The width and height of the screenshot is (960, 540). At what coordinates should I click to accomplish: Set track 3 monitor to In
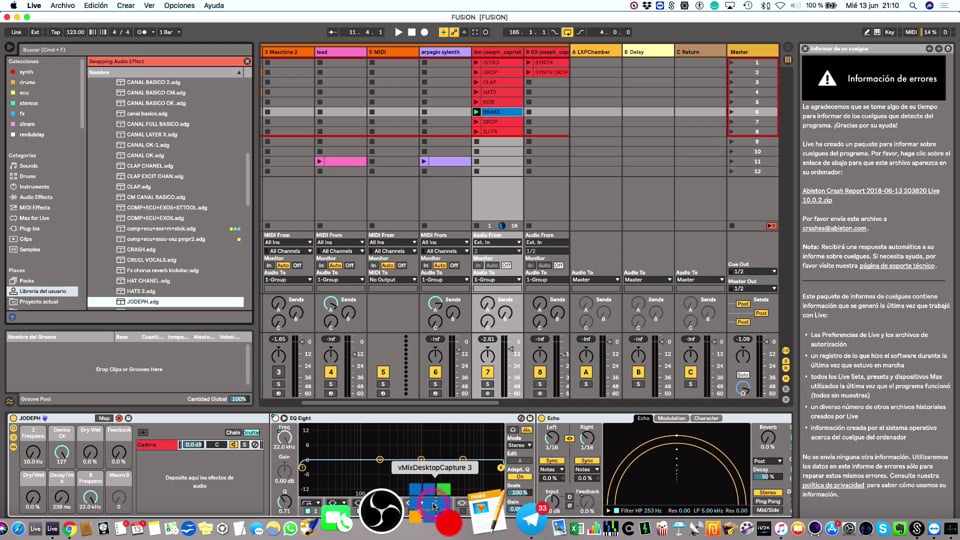[x=269, y=265]
